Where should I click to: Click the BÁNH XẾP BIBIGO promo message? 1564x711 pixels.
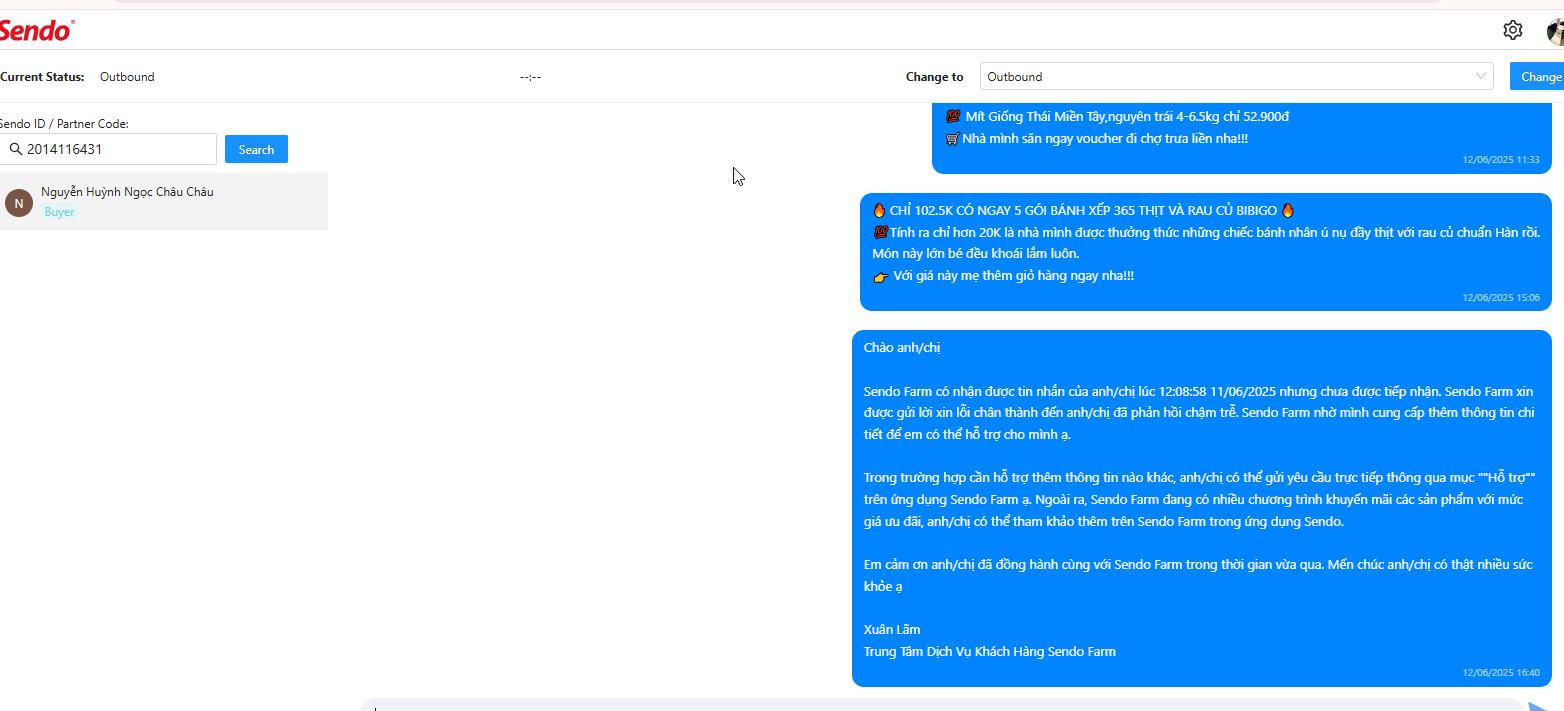click(1206, 252)
